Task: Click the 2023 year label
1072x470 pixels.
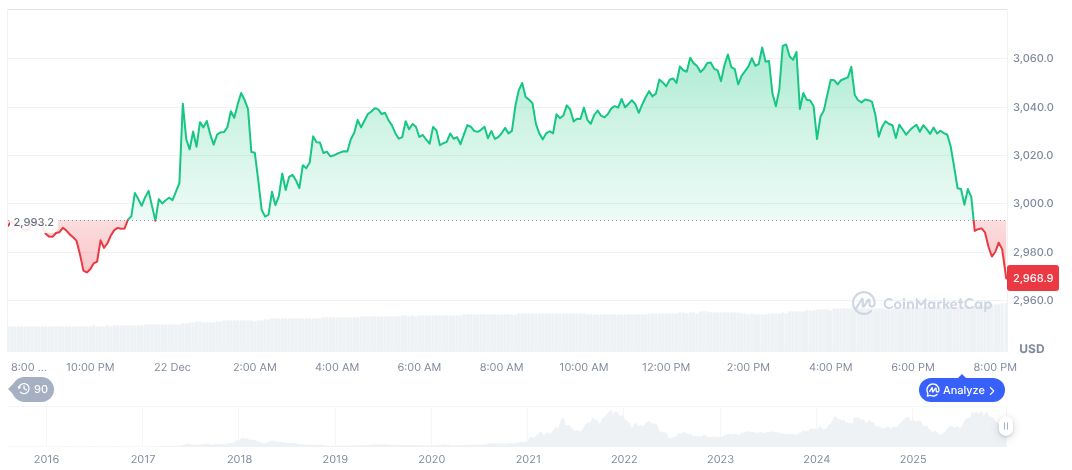Action: 721,458
